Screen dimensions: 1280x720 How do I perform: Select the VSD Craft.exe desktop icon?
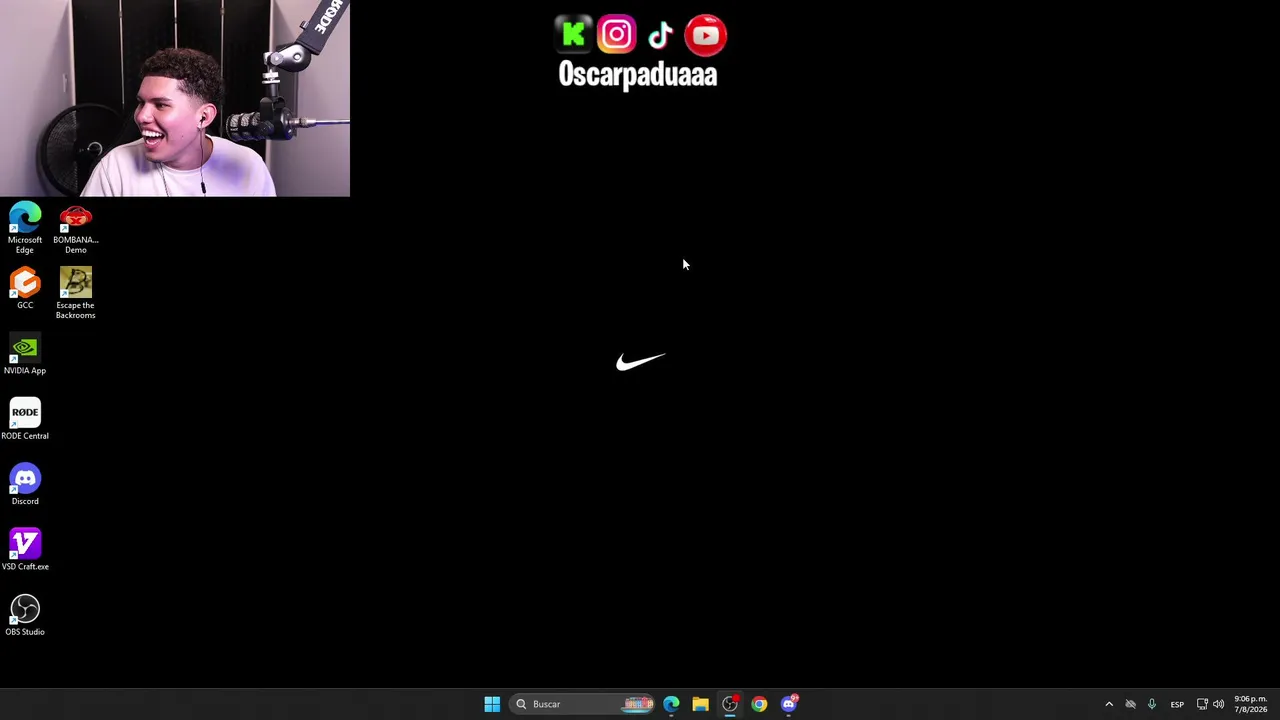25,551
